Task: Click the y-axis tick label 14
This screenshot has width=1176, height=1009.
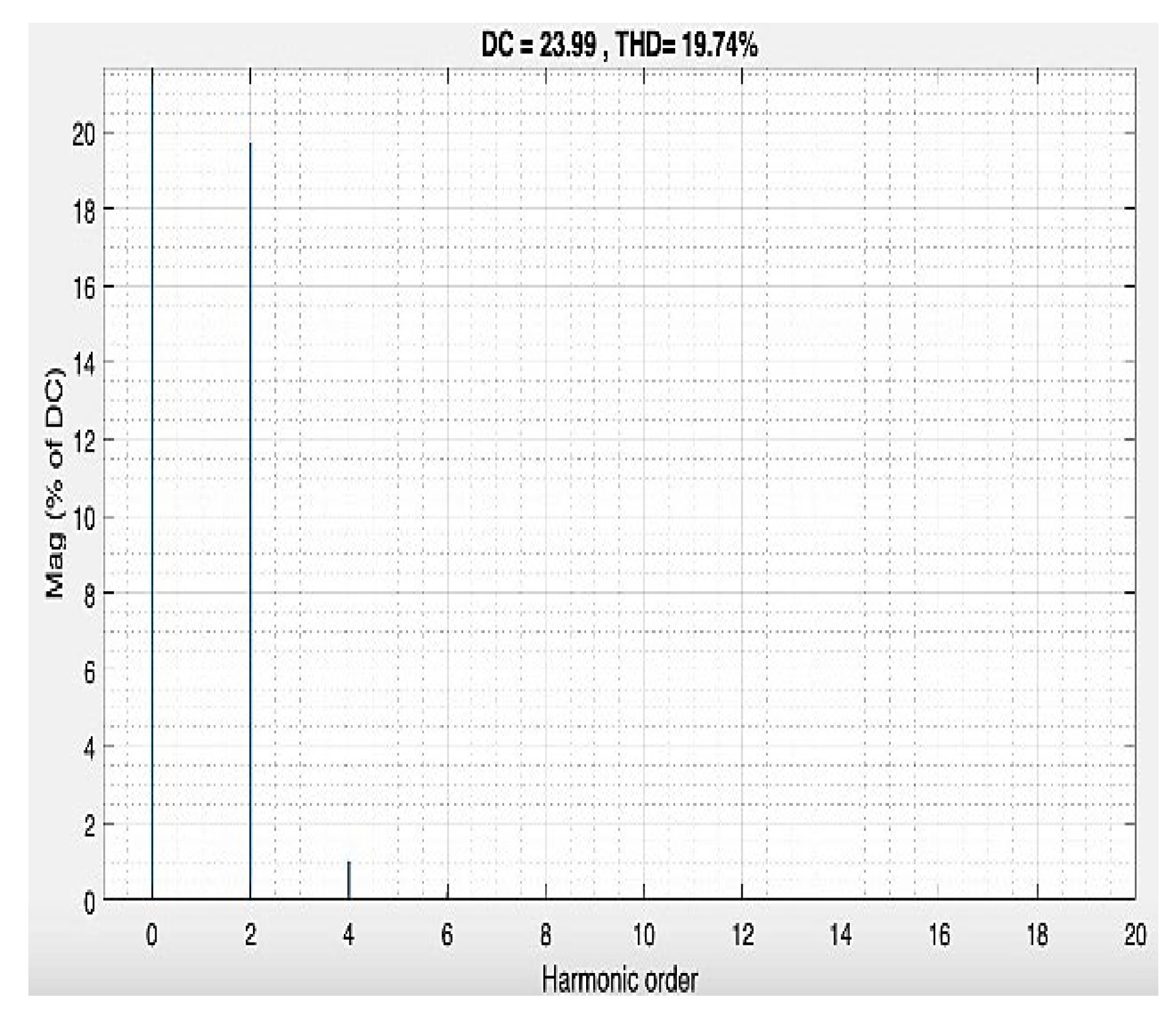Action: click(84, 365)
